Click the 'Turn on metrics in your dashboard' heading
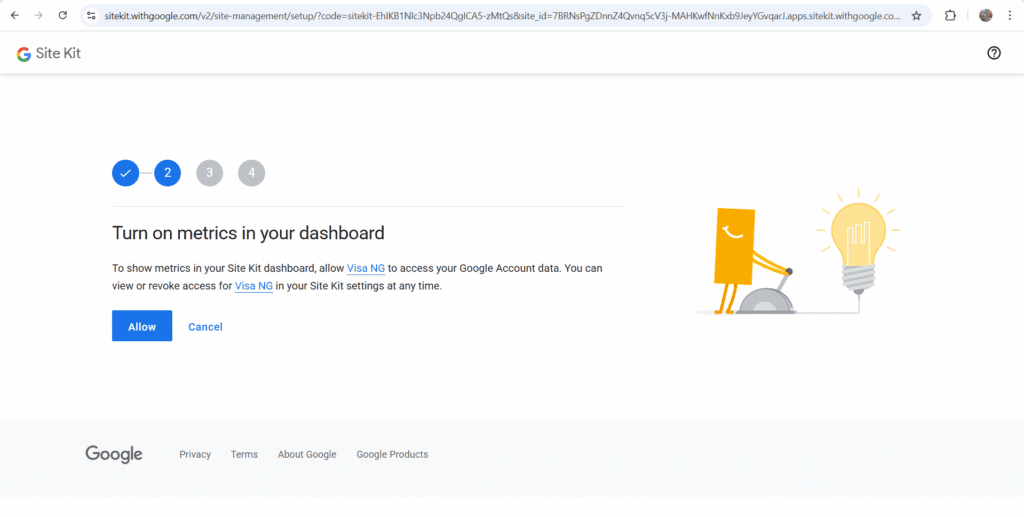This screenshot has height=517, width=1024. pyautogui.click(x=248, y=233)
